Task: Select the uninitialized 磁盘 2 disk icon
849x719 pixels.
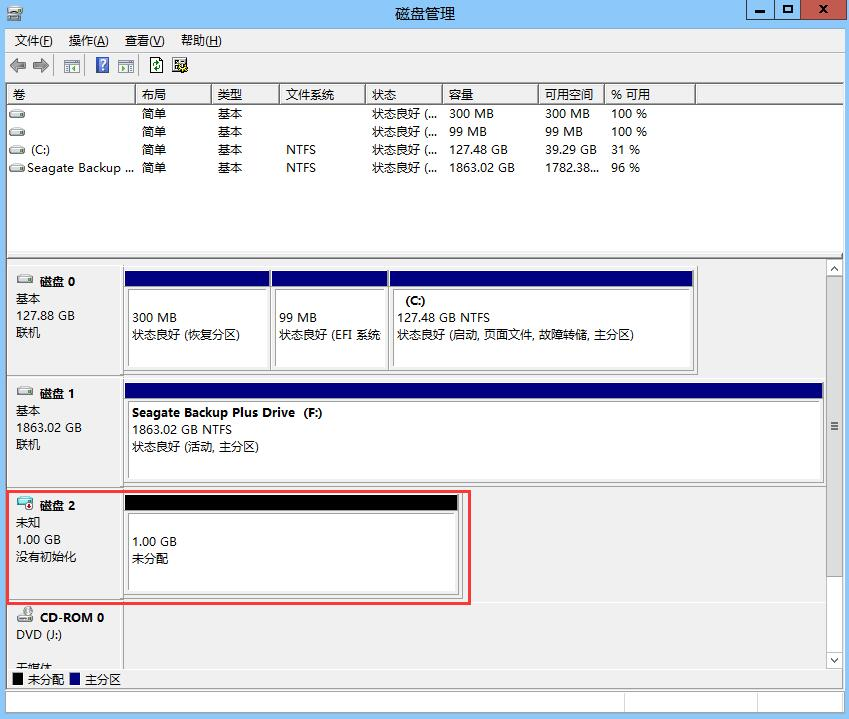Action: tap(25, 504)
